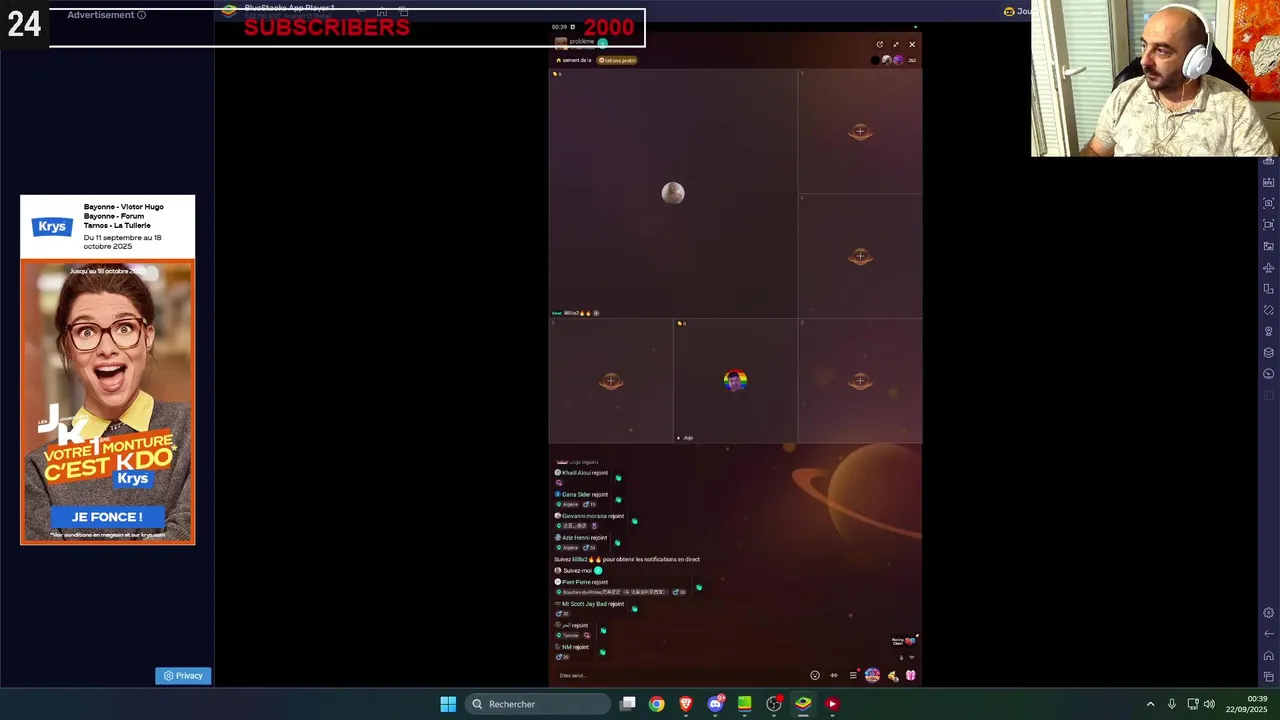Click BlueStacks home icon in the right sidebar
Screen dimensions: 1280x720
pyautogui.click(x=1269, y=656)
